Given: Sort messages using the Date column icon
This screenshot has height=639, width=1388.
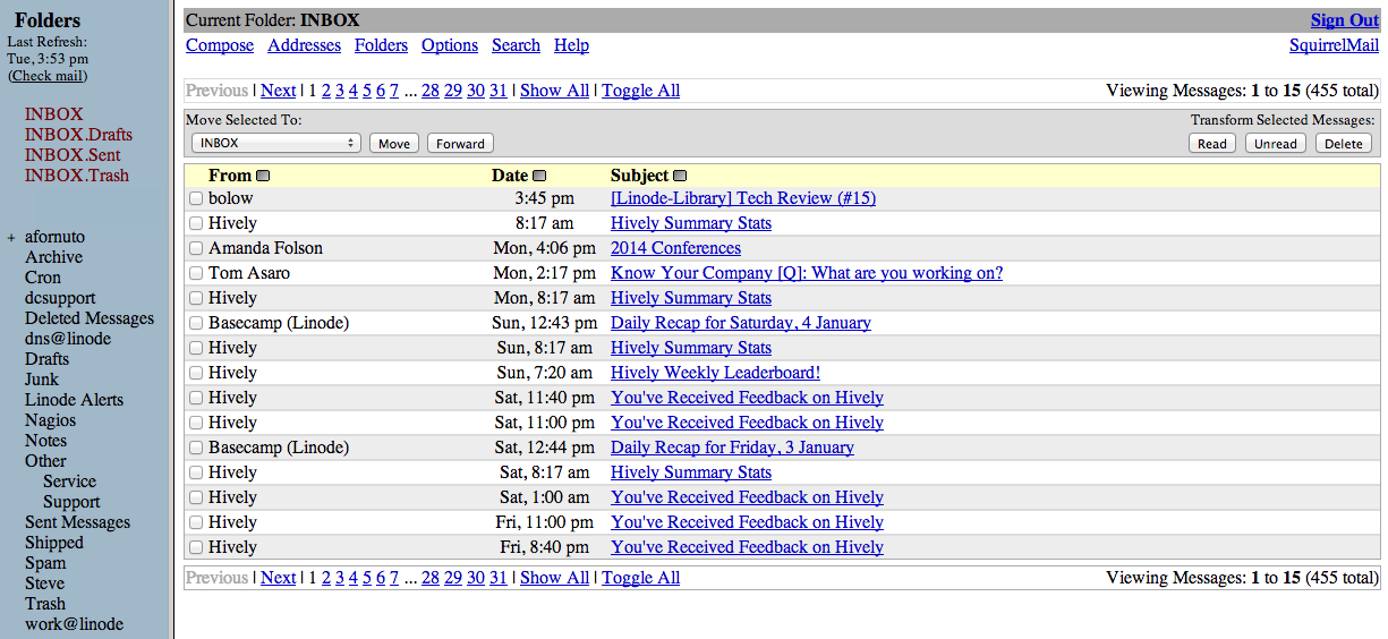Looking at the screenshot, I should pyautogui.click(x=539, y=174).
